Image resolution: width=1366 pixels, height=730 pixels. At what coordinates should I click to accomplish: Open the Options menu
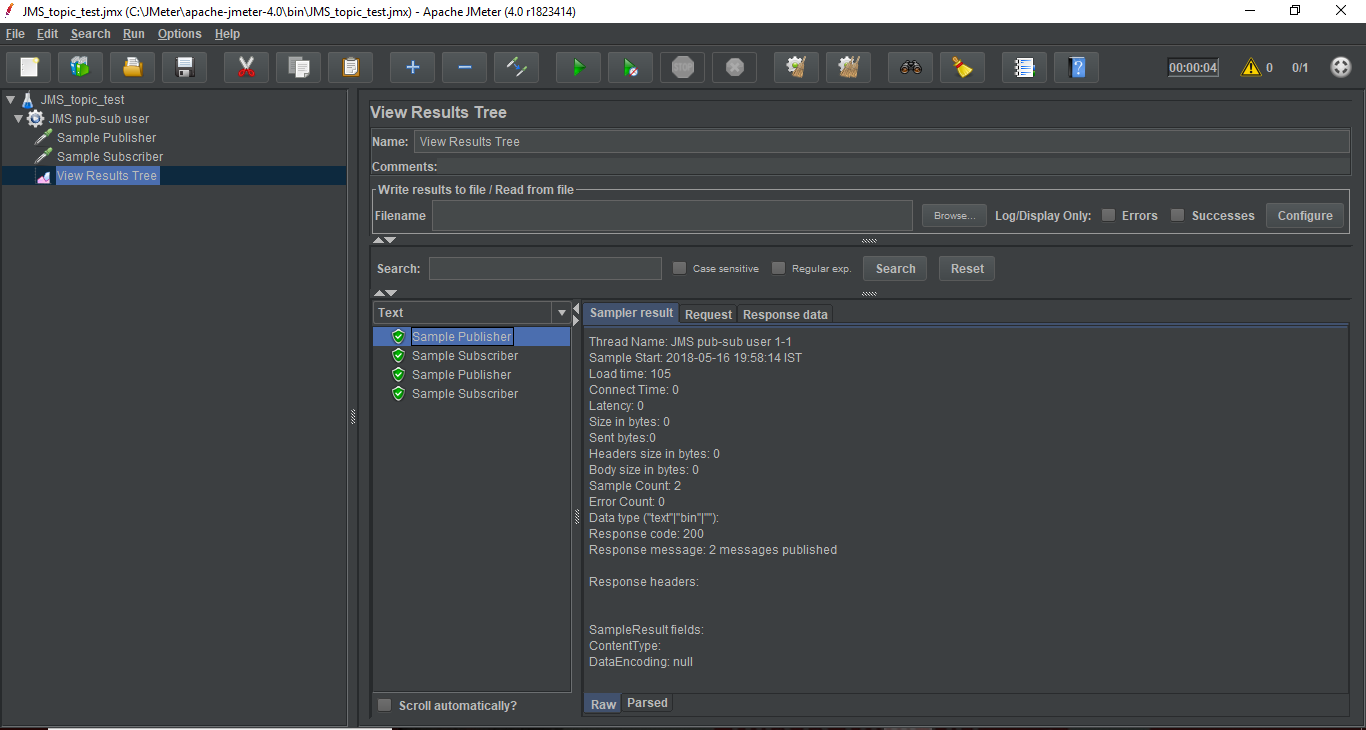179,34
